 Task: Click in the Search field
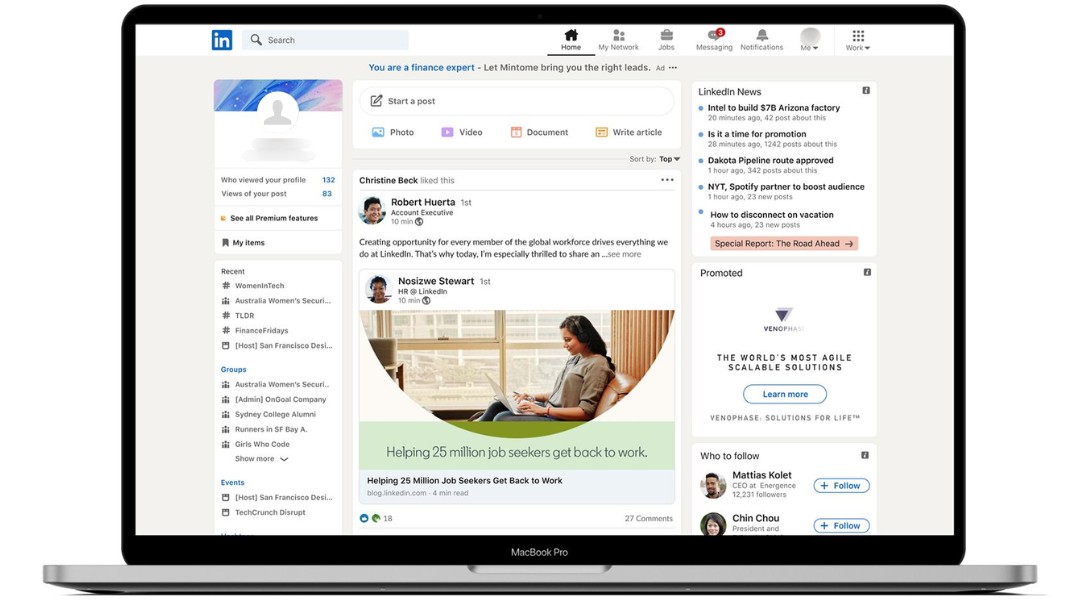(325, 40)
